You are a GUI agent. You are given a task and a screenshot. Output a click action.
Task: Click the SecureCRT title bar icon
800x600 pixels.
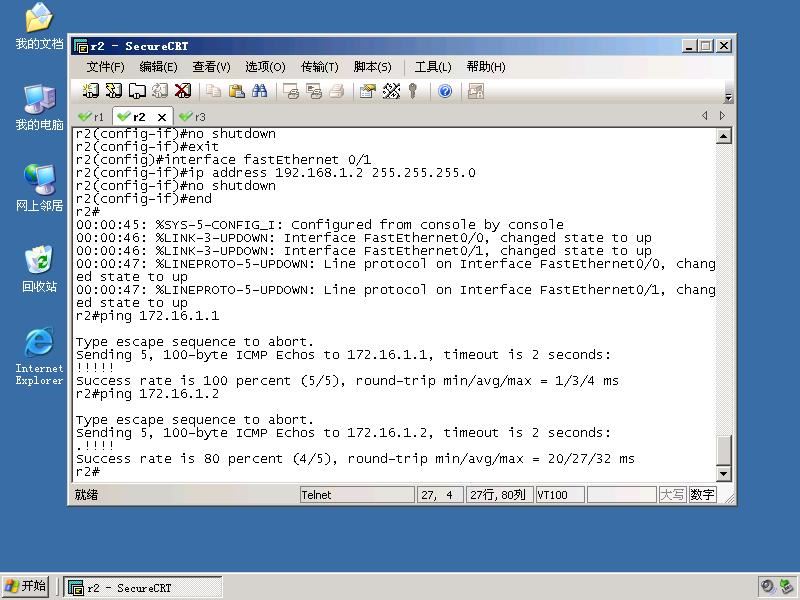click(x=81, y=46)
